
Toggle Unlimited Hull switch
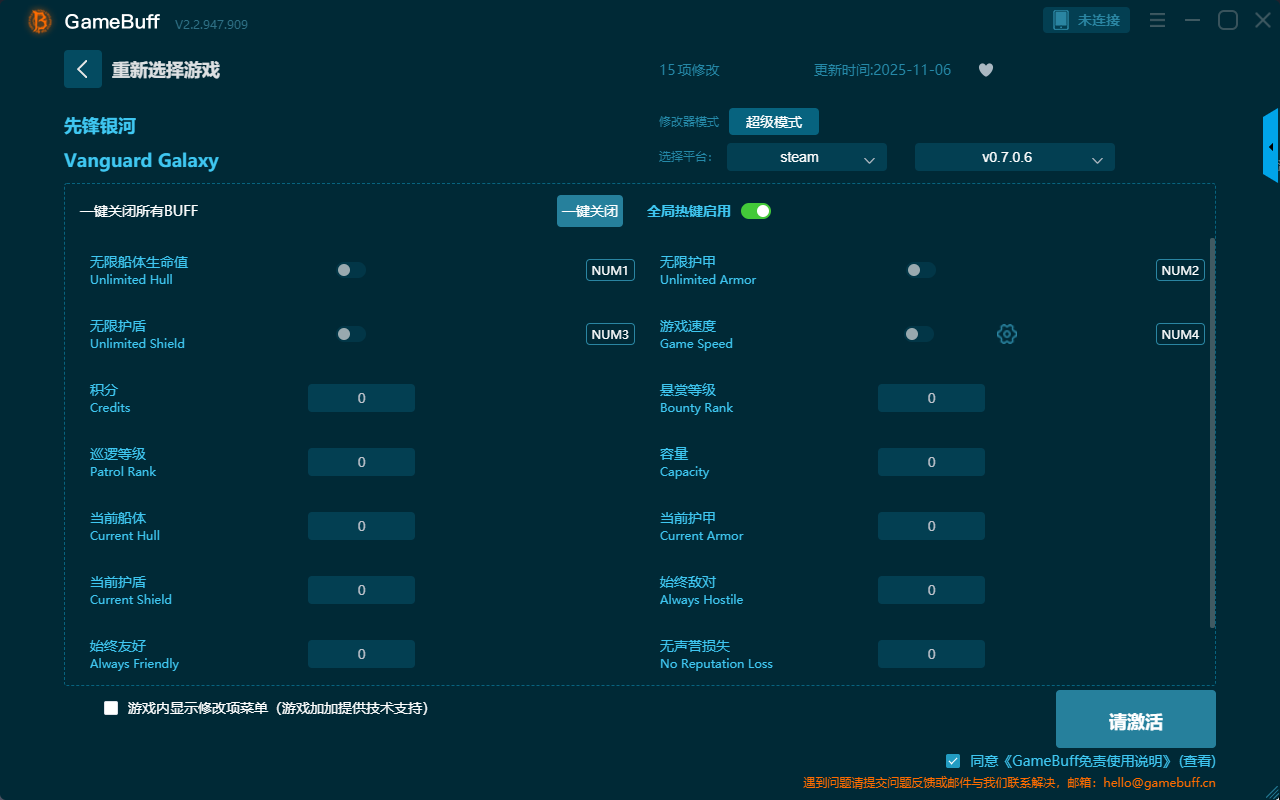point(351,270)
